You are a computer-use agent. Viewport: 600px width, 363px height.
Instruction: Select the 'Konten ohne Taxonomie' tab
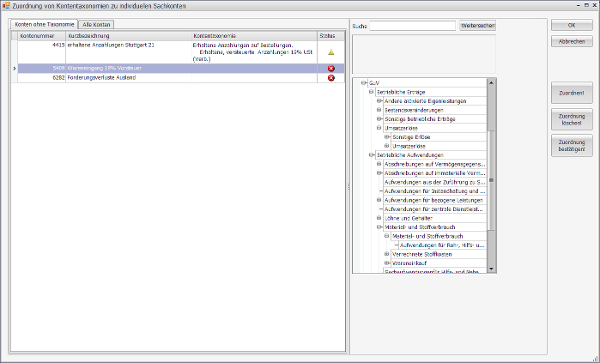44,24
